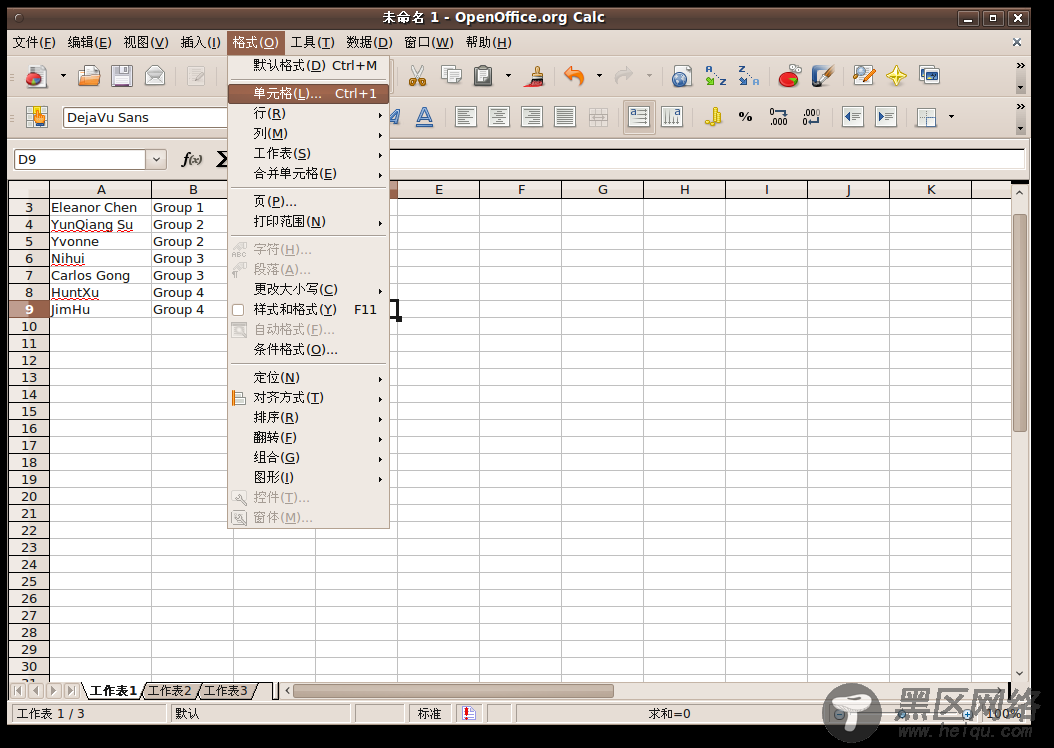Toggle the 样式和格式(Y) checkbox entry
This screenshot has width=1054, height=748.
click(309, 310)
